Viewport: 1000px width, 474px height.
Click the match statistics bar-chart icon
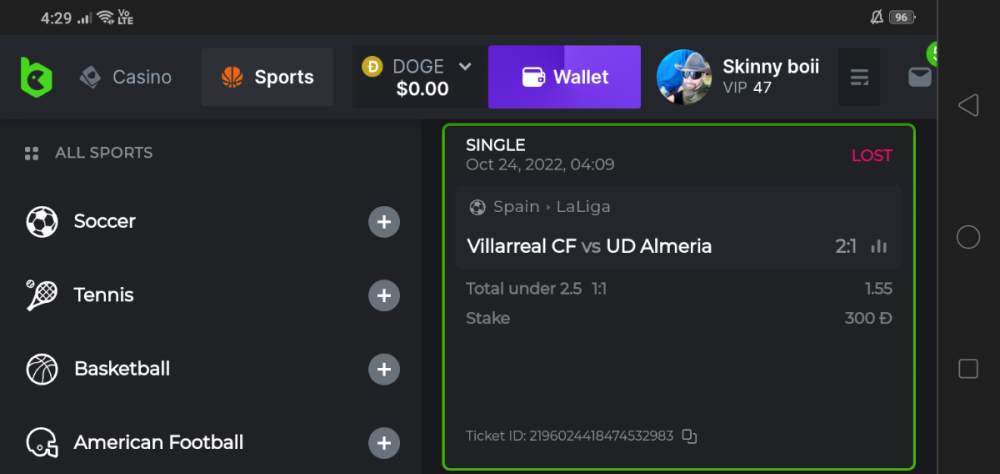pos(880,246)
